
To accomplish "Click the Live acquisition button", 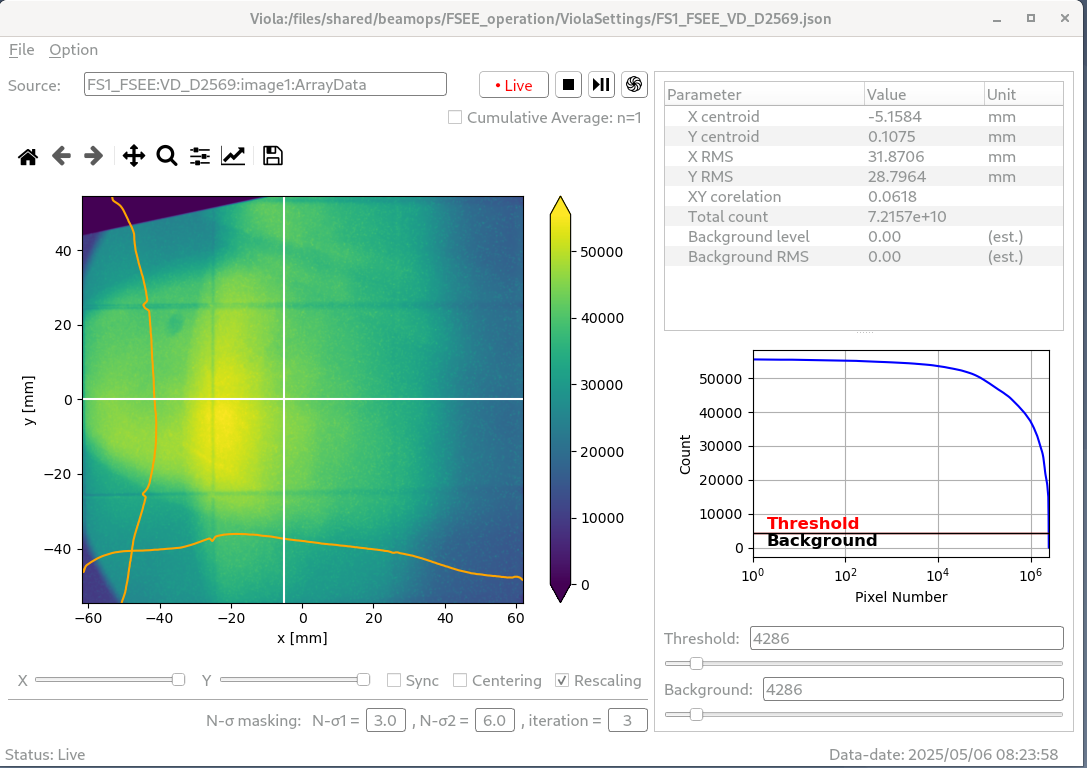I will pyautogui.click(x=514, y=85).
